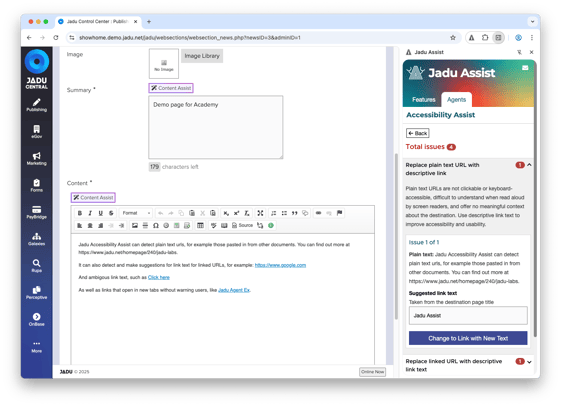Viewport: 561px width, 406px height.
Task: Insert a block quote
Action: (x=294, y=213)
